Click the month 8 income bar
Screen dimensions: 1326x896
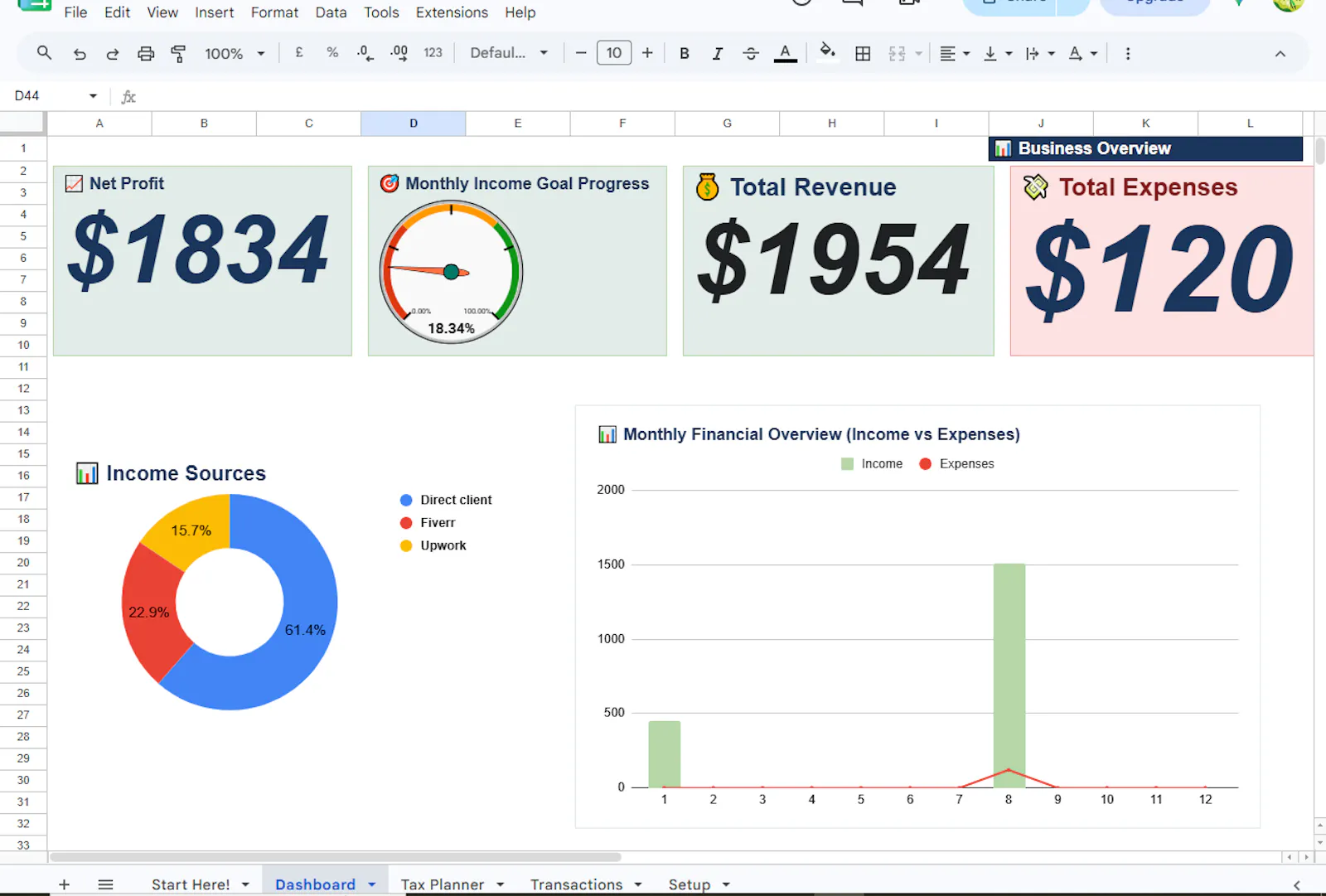1009,676
